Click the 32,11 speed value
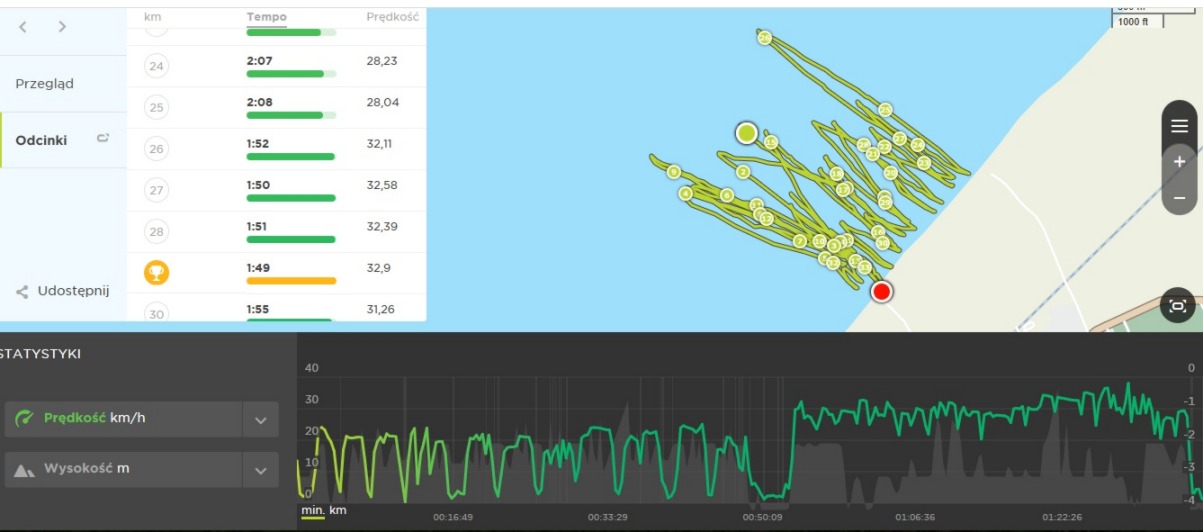This screenshot has width=1203, height=532. click(x=380, y=144)
